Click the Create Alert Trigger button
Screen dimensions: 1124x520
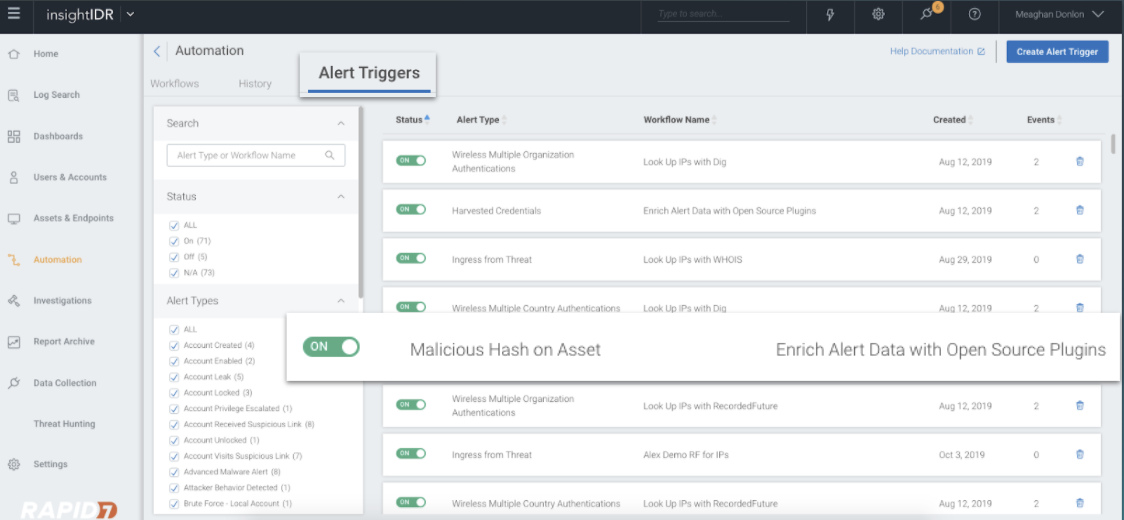pos(1057,52)
